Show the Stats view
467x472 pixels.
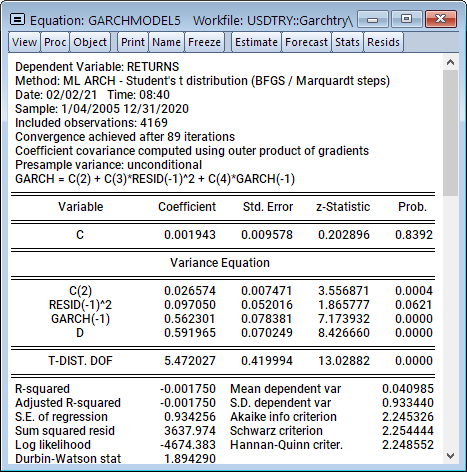coord(347,42)
